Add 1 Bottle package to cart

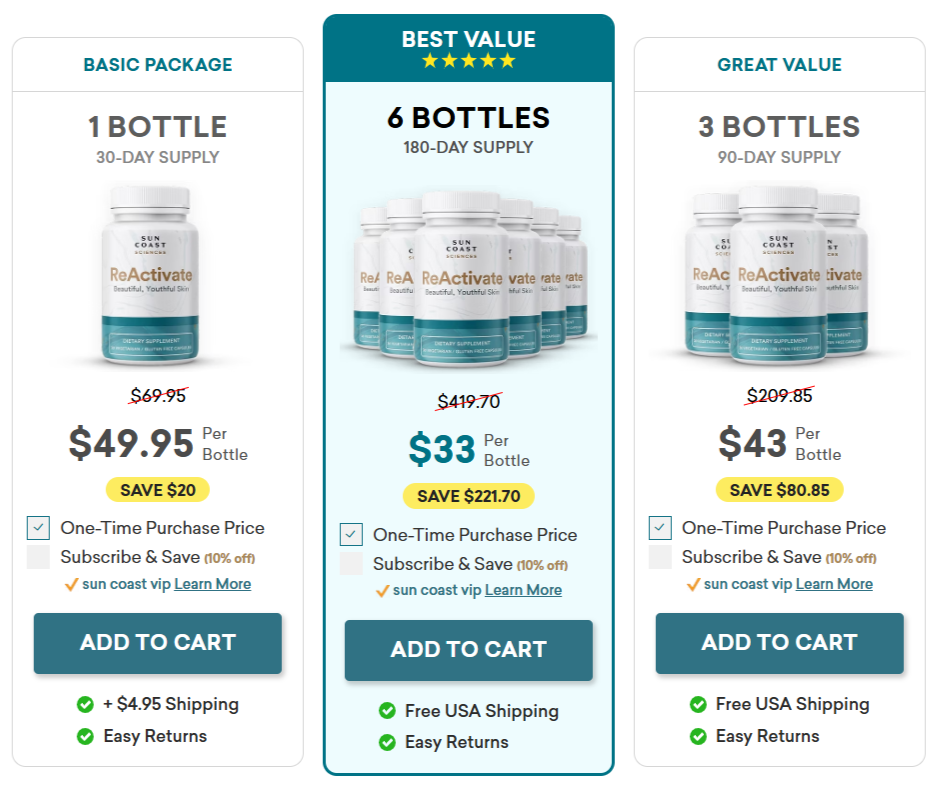click(158, 643)
